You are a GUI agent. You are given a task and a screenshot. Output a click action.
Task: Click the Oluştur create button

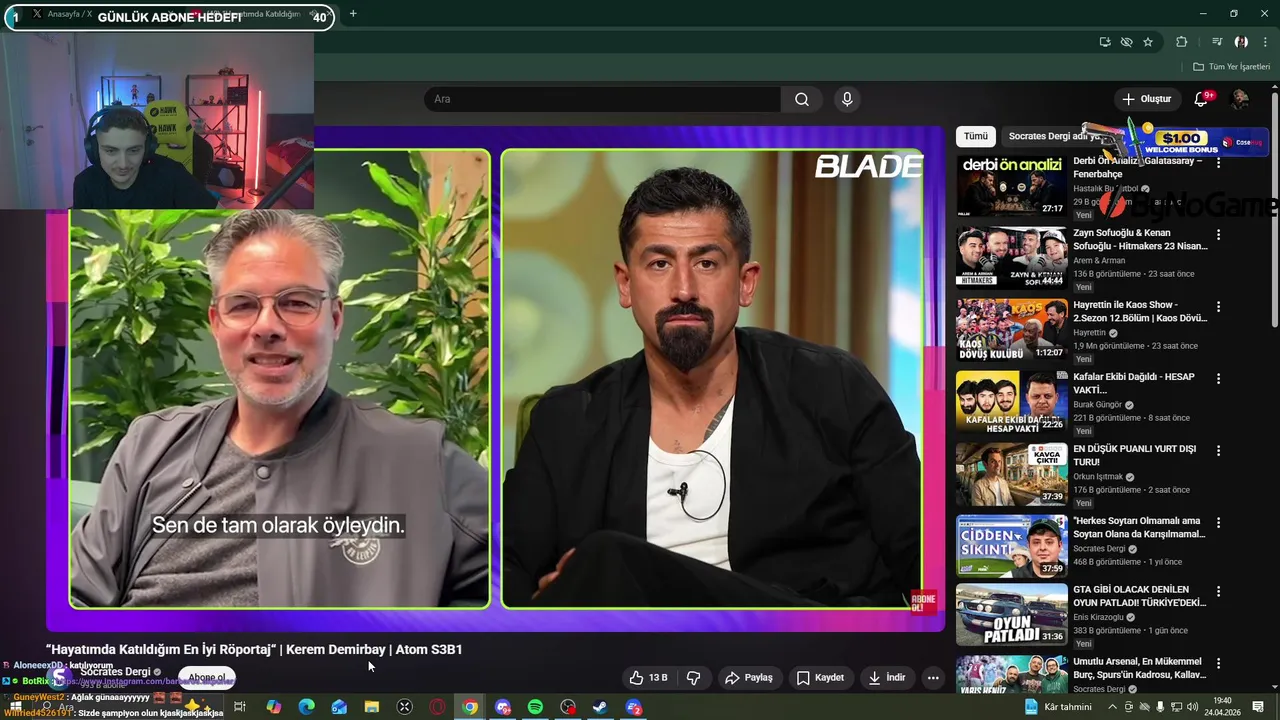point(1146,99)
